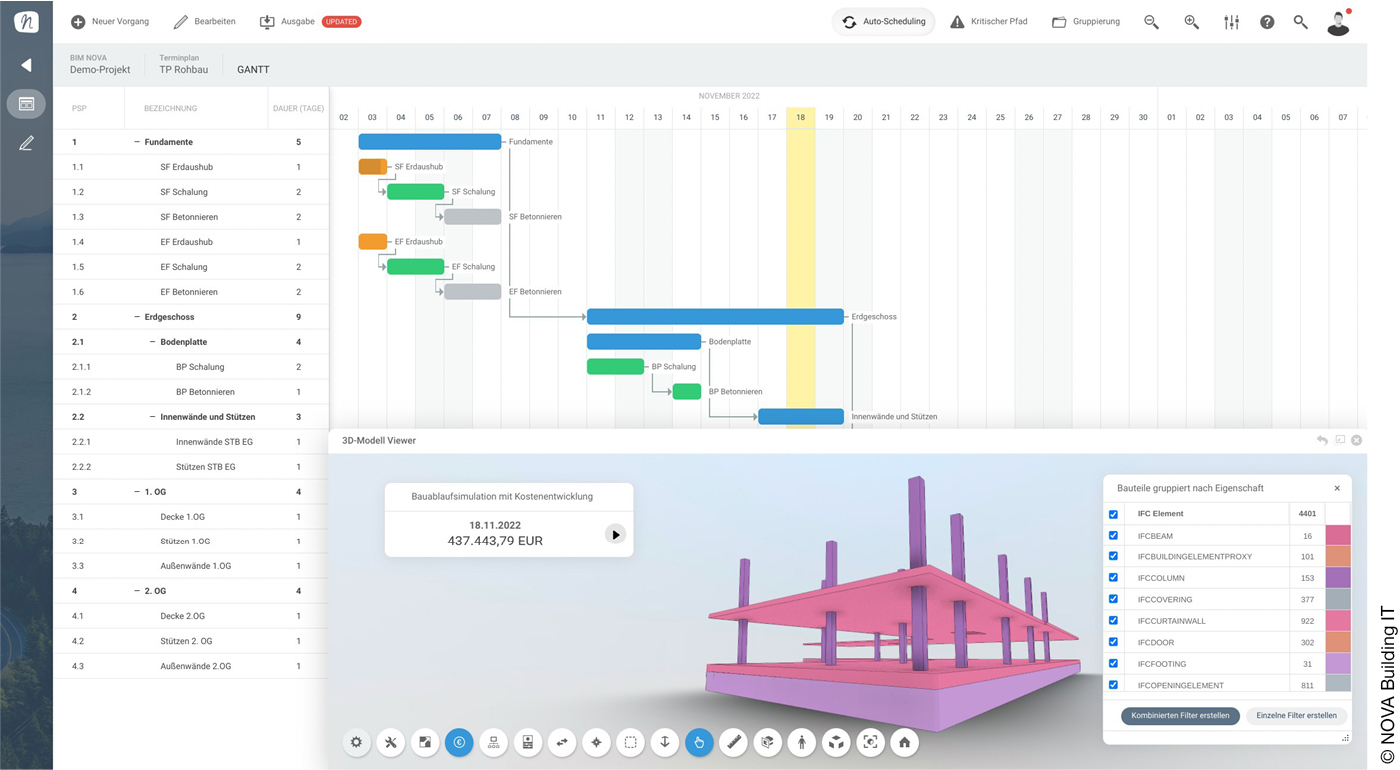Click the Kombinierten Filter erstellen button

click(1180, 716)
